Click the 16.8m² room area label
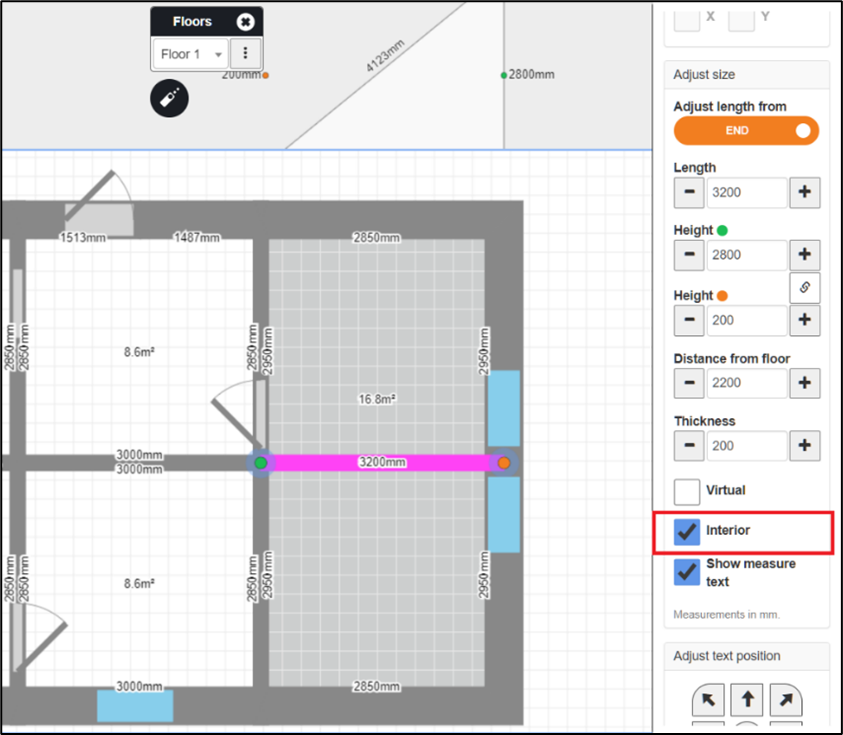Image resolution: width=843 pixels, height=735 pixels. pos(377,399)
